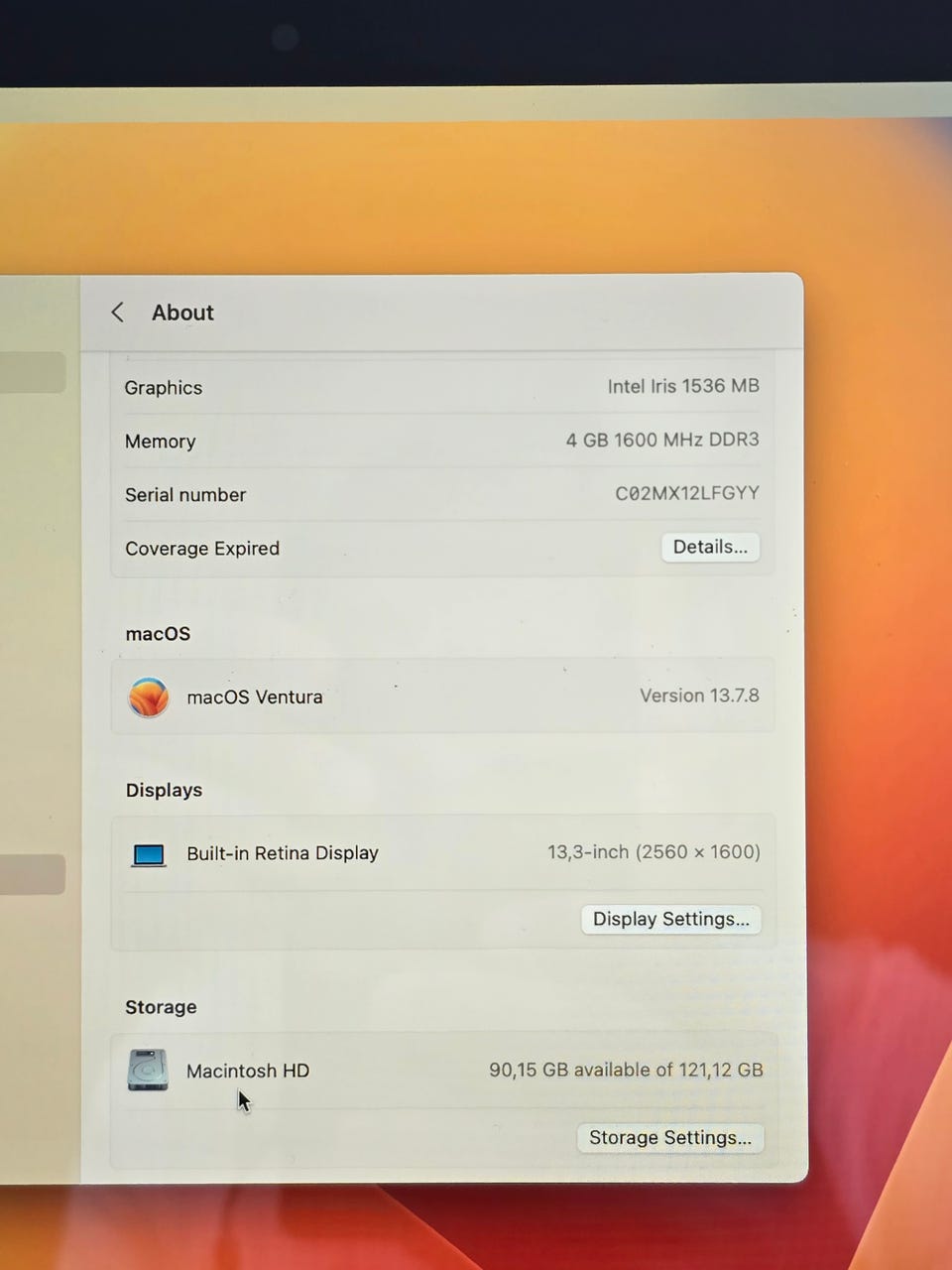Click the Macintosh HD drive icon
This screenshot has height=1270, width=952.
[x=148, y=1071]
